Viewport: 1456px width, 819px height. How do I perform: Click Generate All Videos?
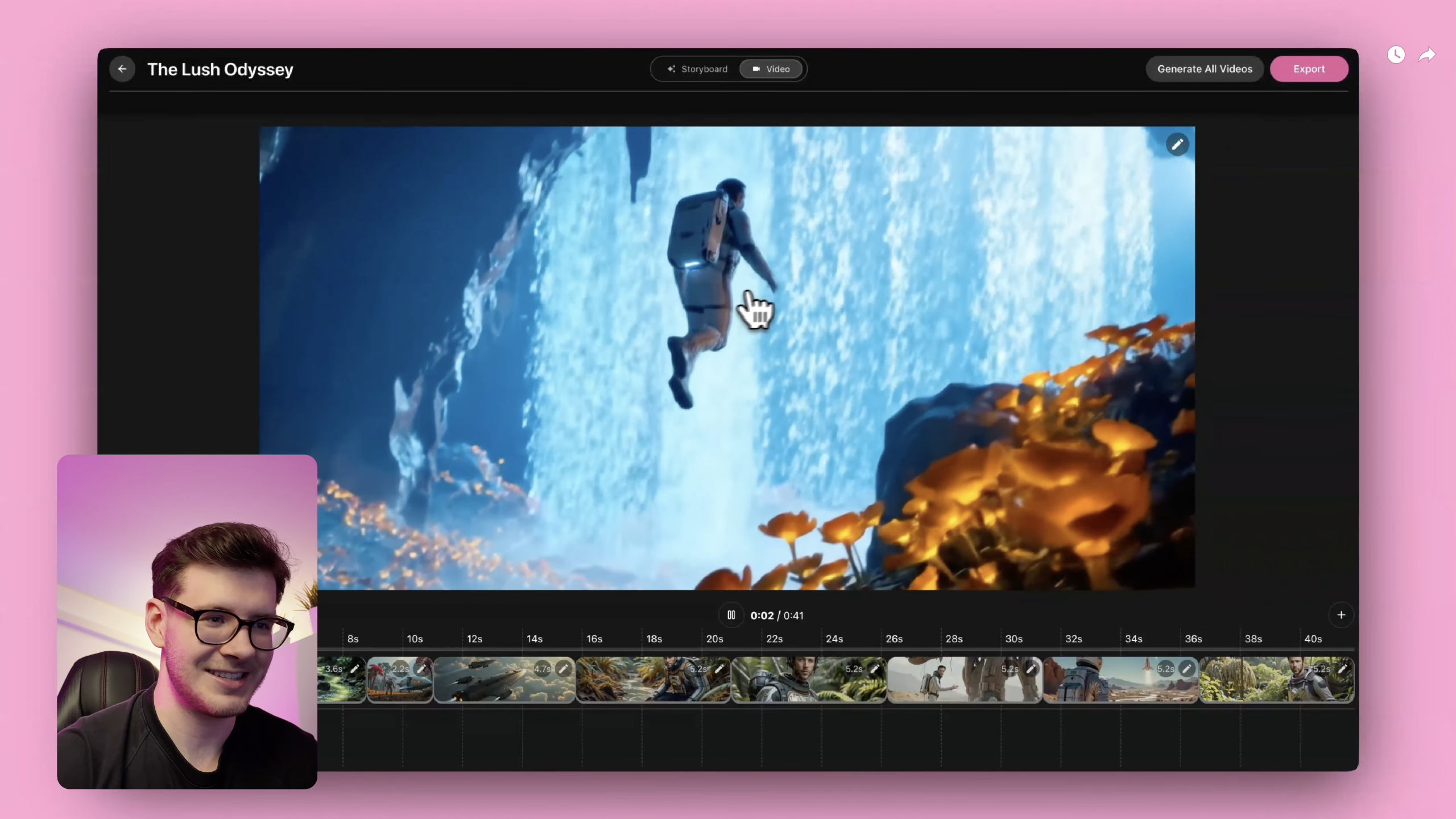tap(1205, 69)
